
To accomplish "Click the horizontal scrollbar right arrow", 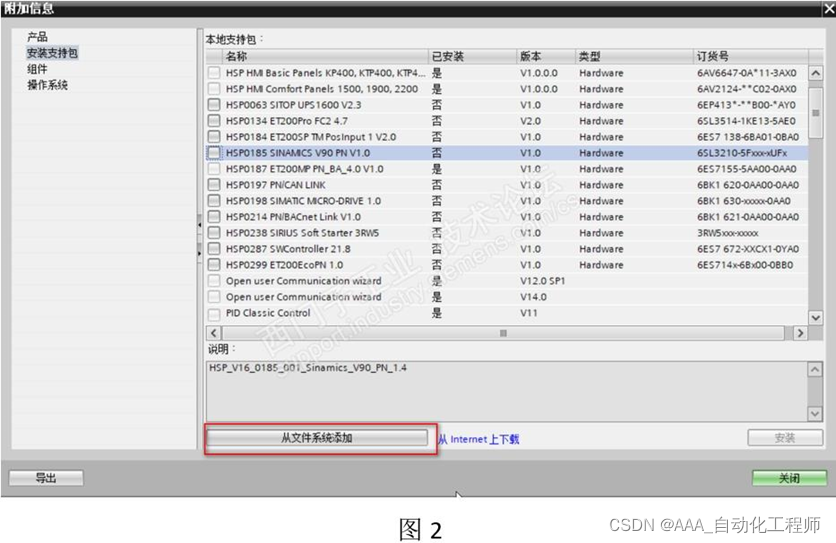I will click(x=800, y=333).
